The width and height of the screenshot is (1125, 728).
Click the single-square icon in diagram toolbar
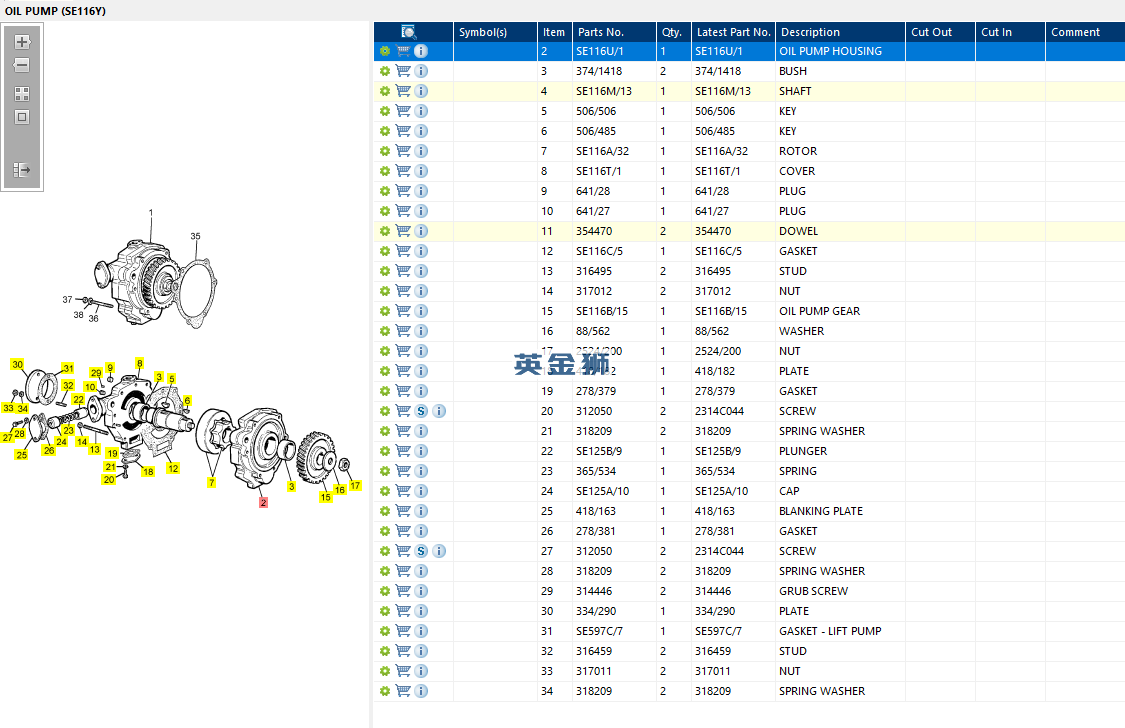click(x=22, y=117)
